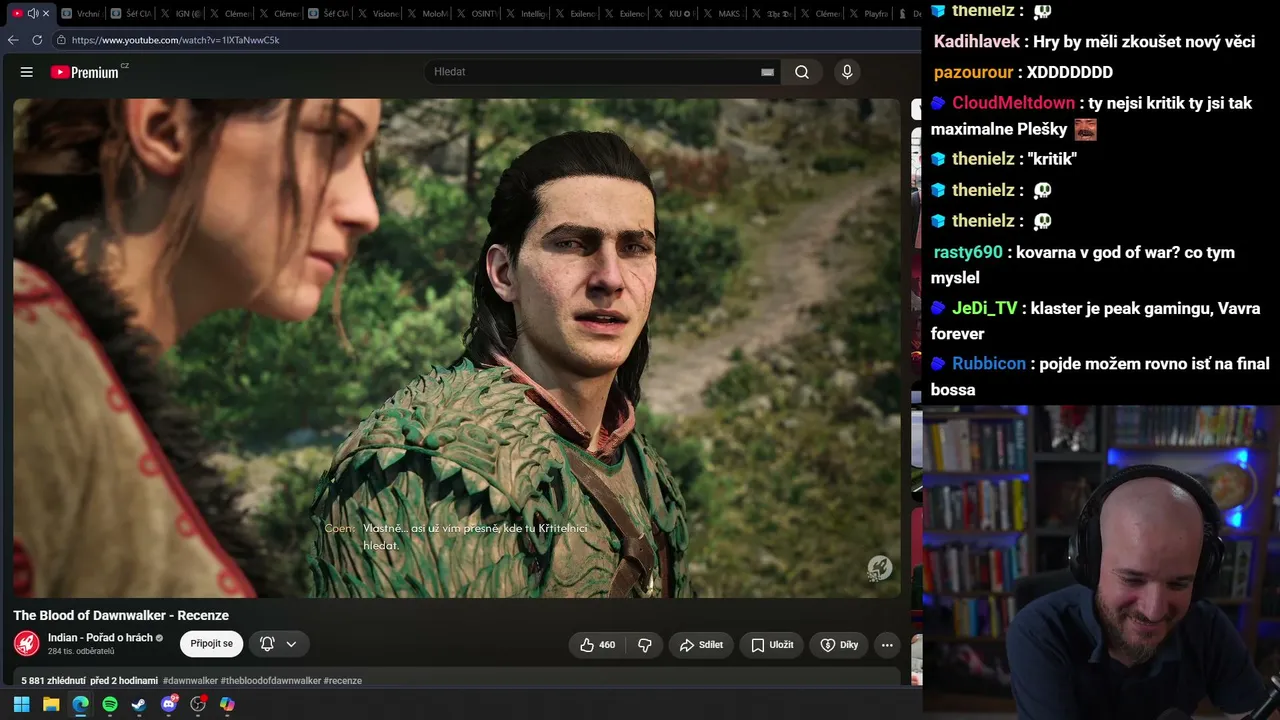Screen dimensions: 1280x720
Task: Open File Explorer from taskbar
Action: pos(51,704)
